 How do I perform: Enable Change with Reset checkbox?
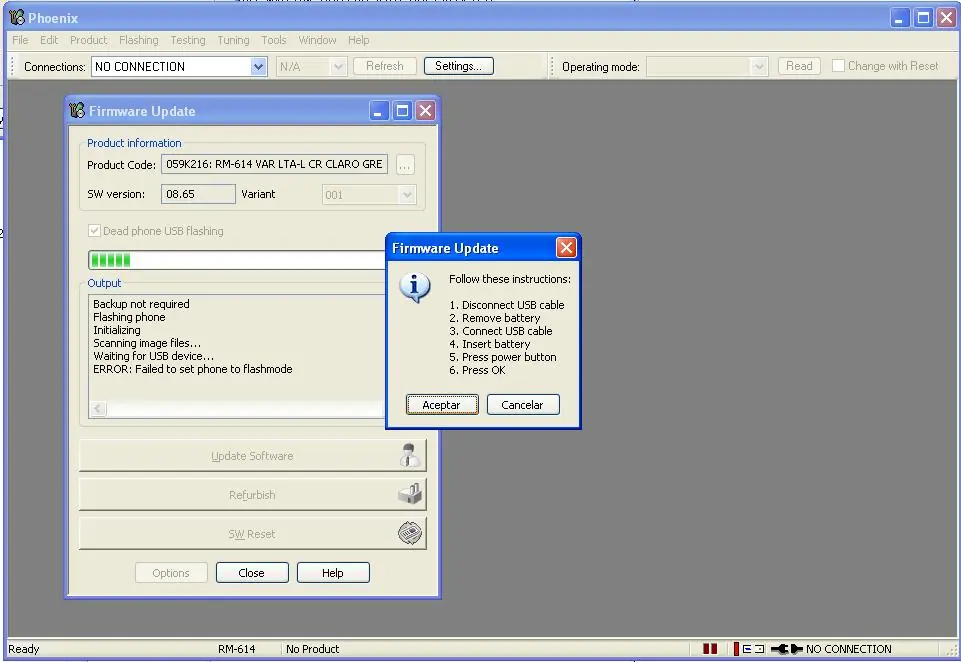(x=838, y=66)
